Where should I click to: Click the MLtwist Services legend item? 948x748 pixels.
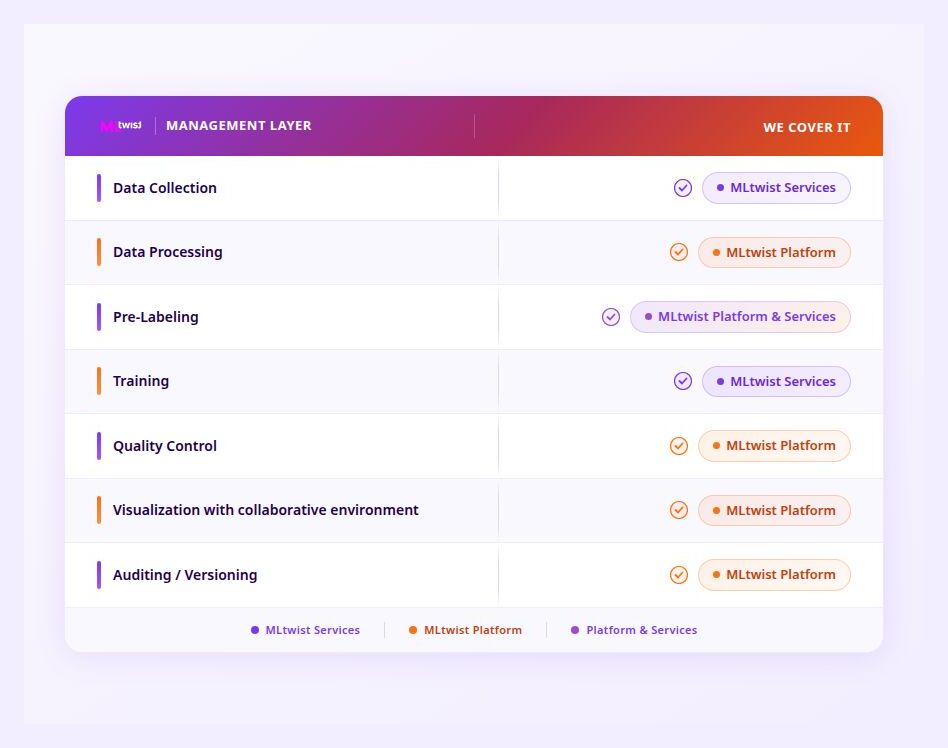[x=305, y=630]
